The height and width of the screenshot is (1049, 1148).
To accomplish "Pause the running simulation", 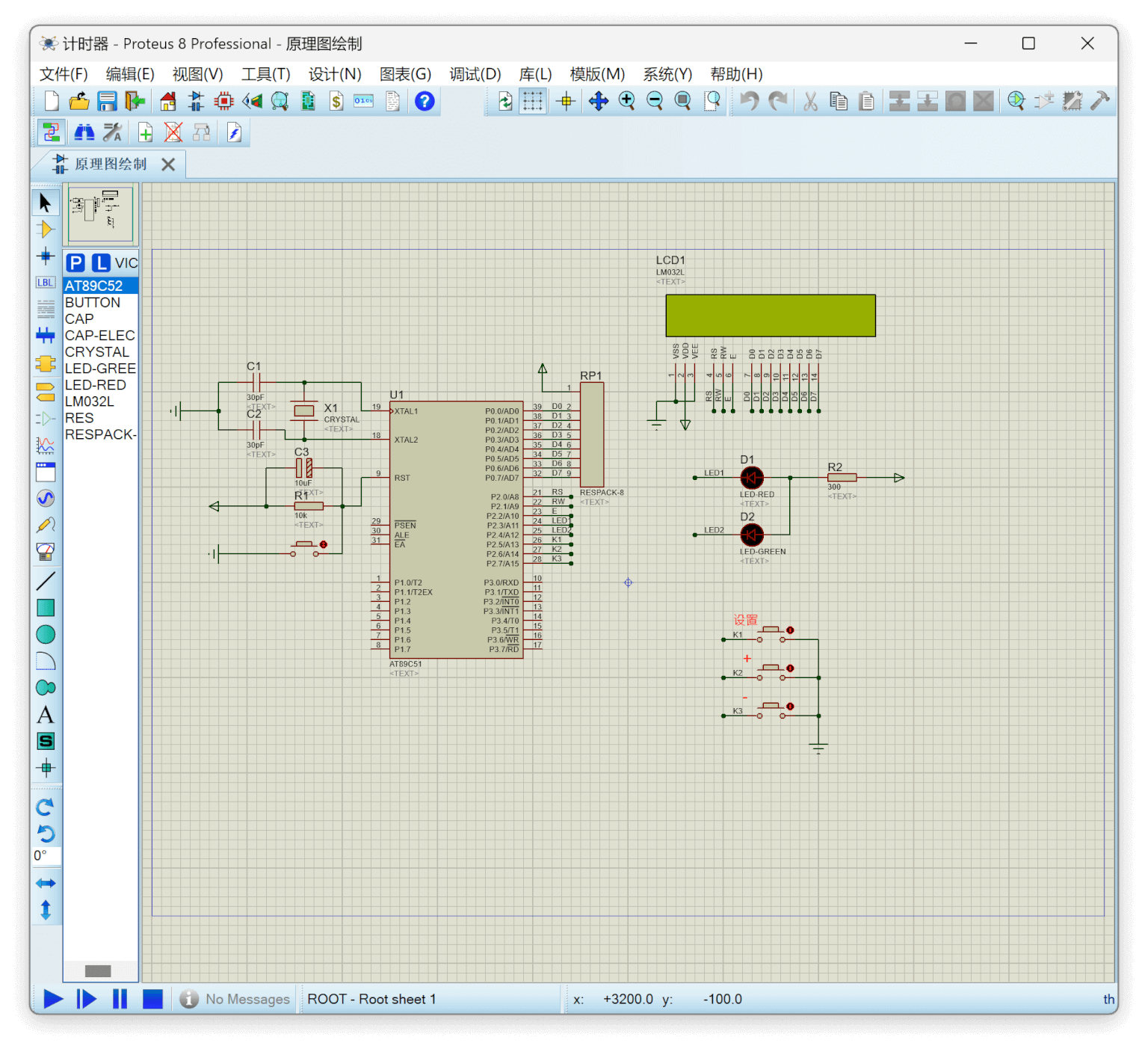I will pos(120,999).
